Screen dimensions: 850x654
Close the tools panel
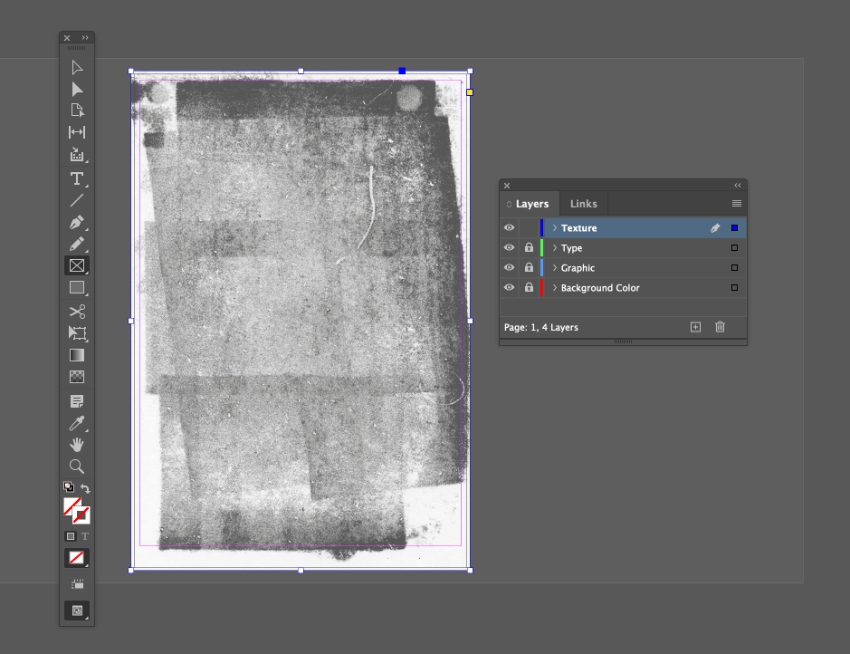coord(67,38)
